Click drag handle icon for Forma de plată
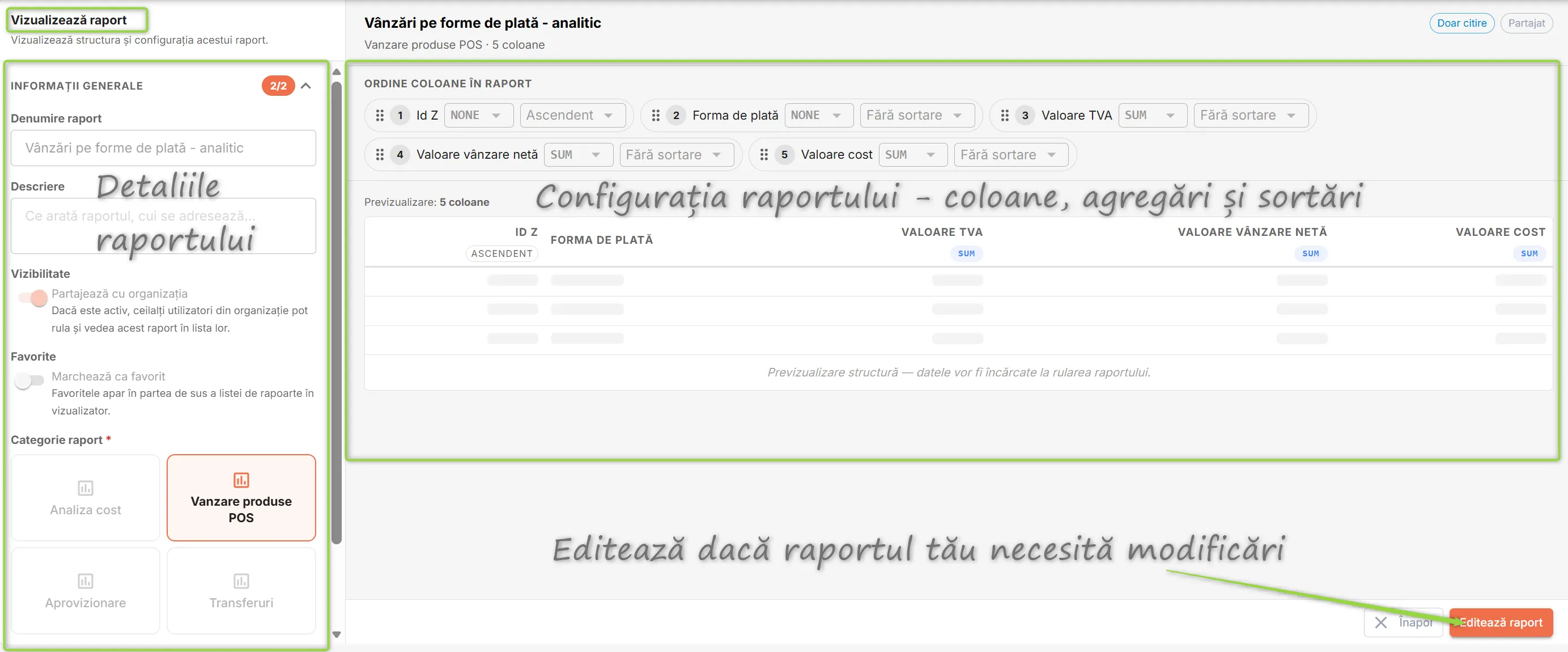Viewport: 1568px width, 652px height. pos(656,115)
